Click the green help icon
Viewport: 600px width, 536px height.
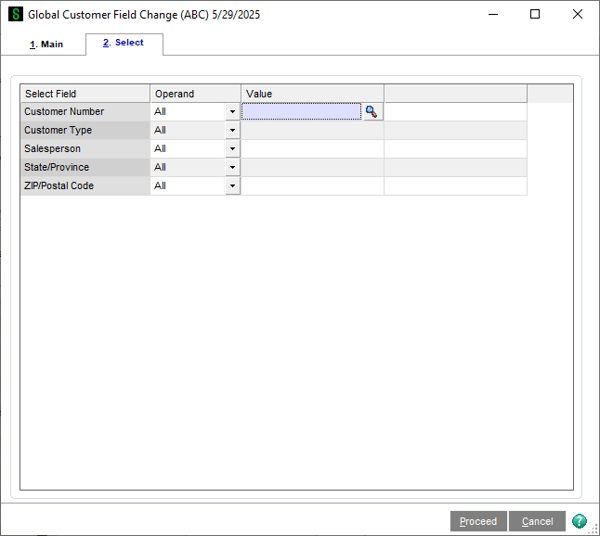point(579,521)
